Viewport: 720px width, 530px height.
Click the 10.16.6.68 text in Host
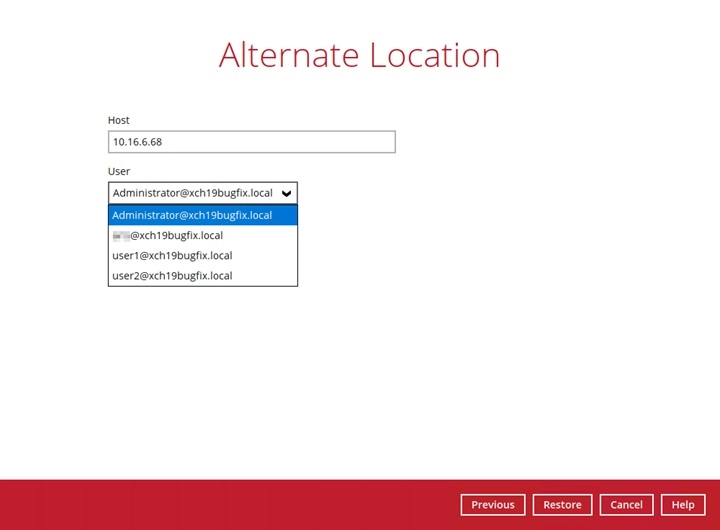pyautogui.click(x=137, y=142)
